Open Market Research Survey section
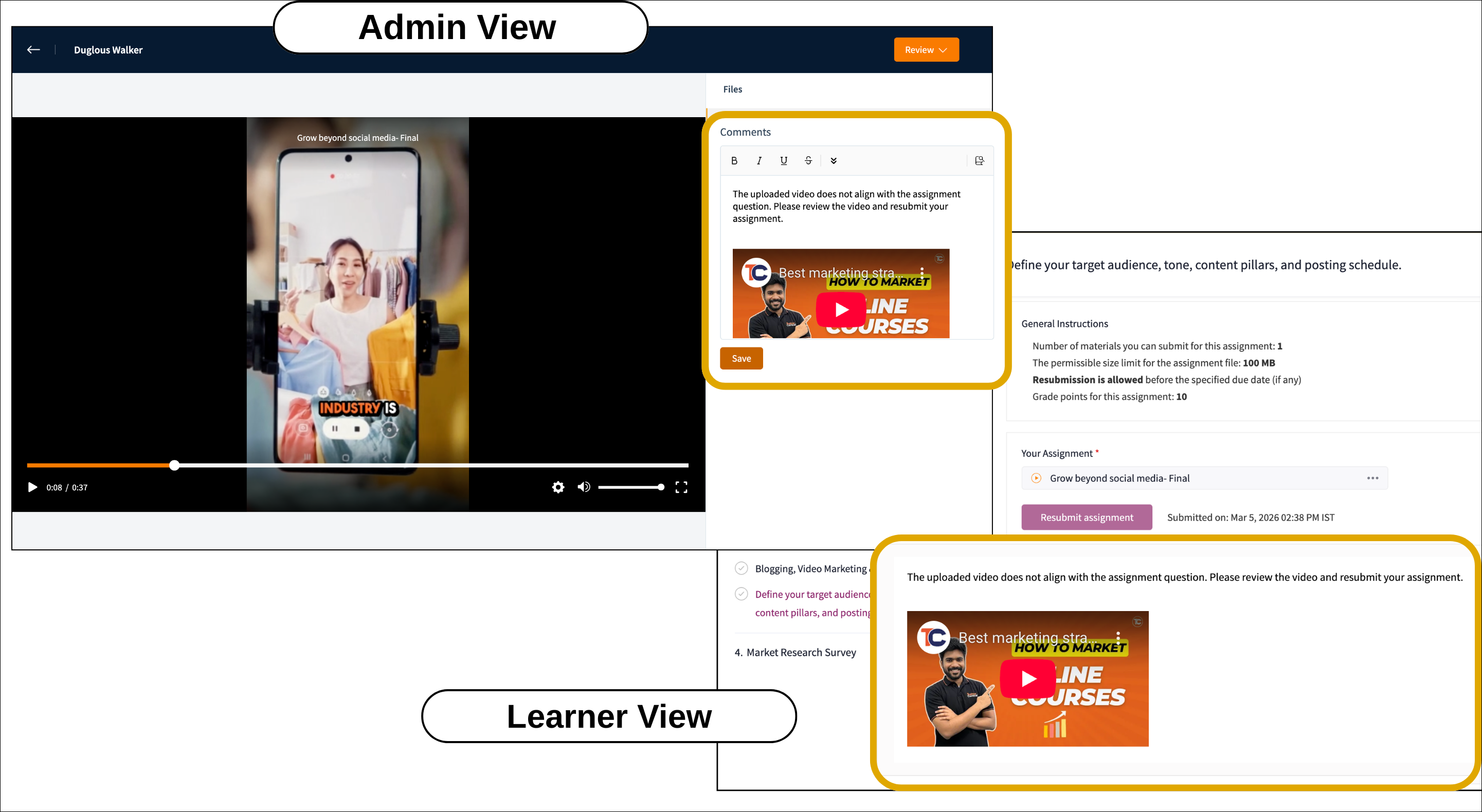Image resolution: width=1482 pixels, height=812 pixels. pyautogui.click(x=800, y=652)
